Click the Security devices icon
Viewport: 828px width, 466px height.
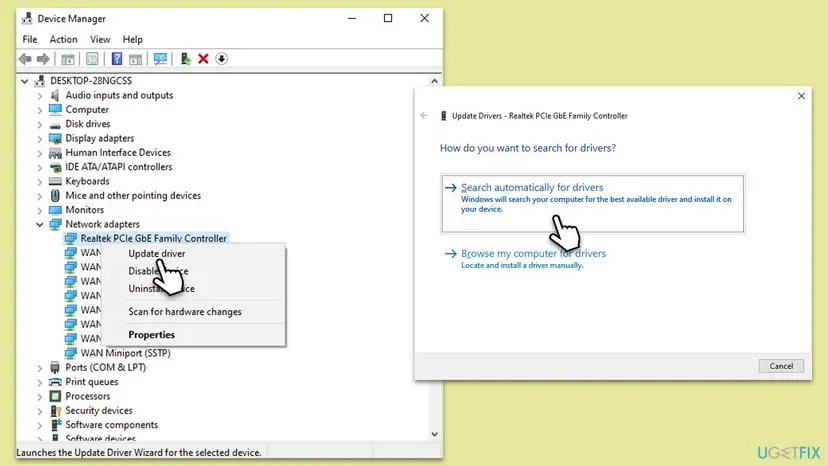click(55, 411)
